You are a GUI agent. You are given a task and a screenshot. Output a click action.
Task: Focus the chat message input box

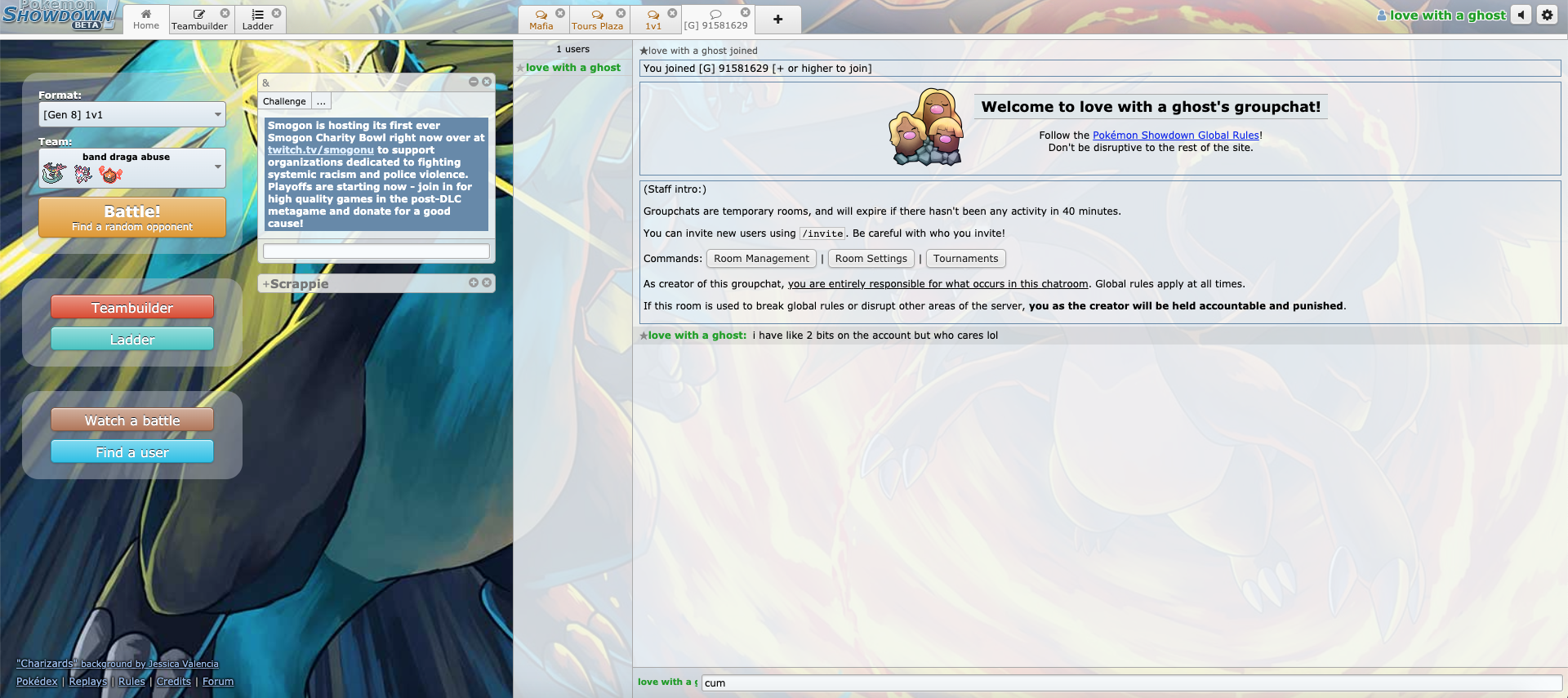click(x=1132, y=682)
